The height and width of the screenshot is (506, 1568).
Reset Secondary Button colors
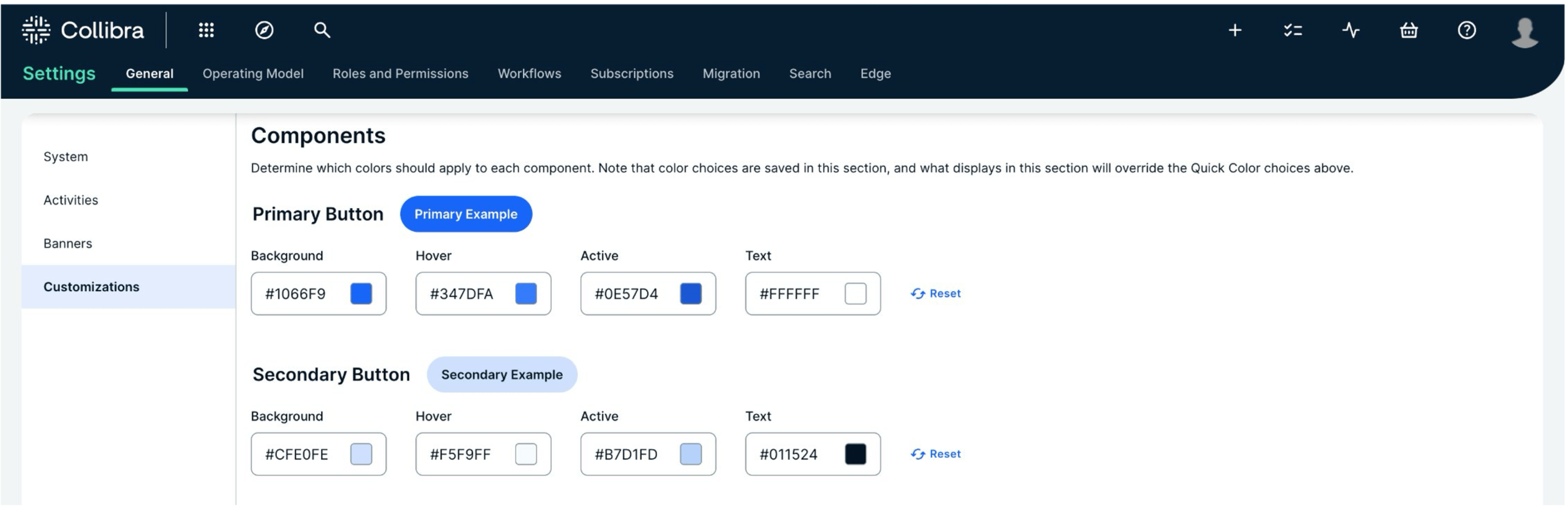click(x=936, y=454)
